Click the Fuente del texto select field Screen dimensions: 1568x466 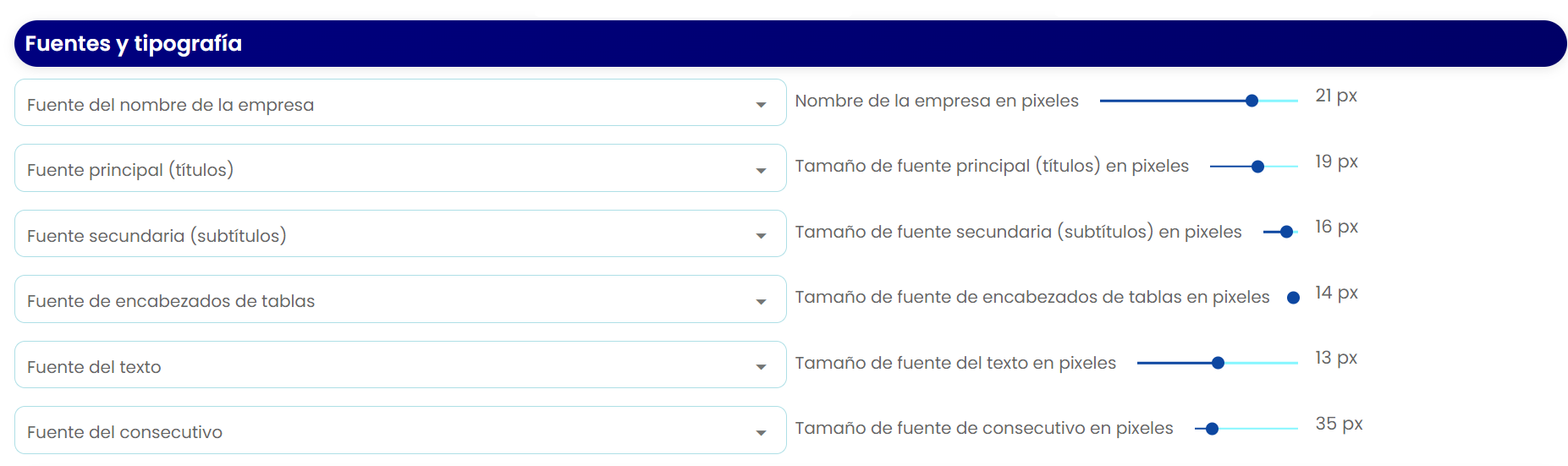click(x=400, y=365)
